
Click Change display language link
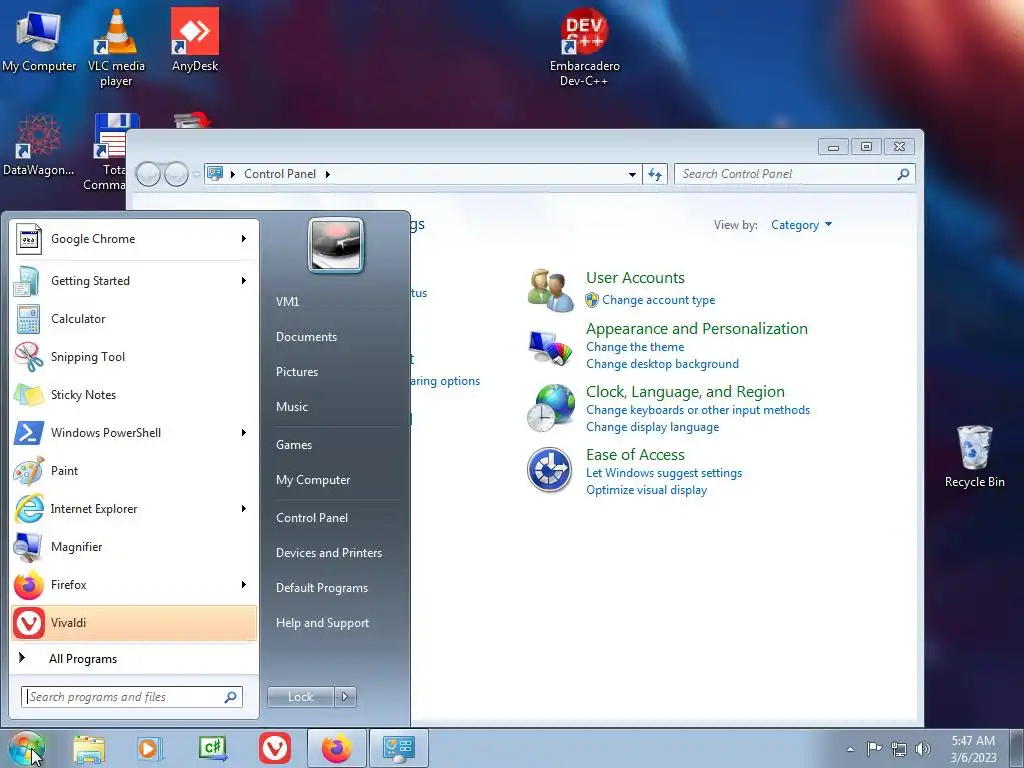click(x=652, y=427)
